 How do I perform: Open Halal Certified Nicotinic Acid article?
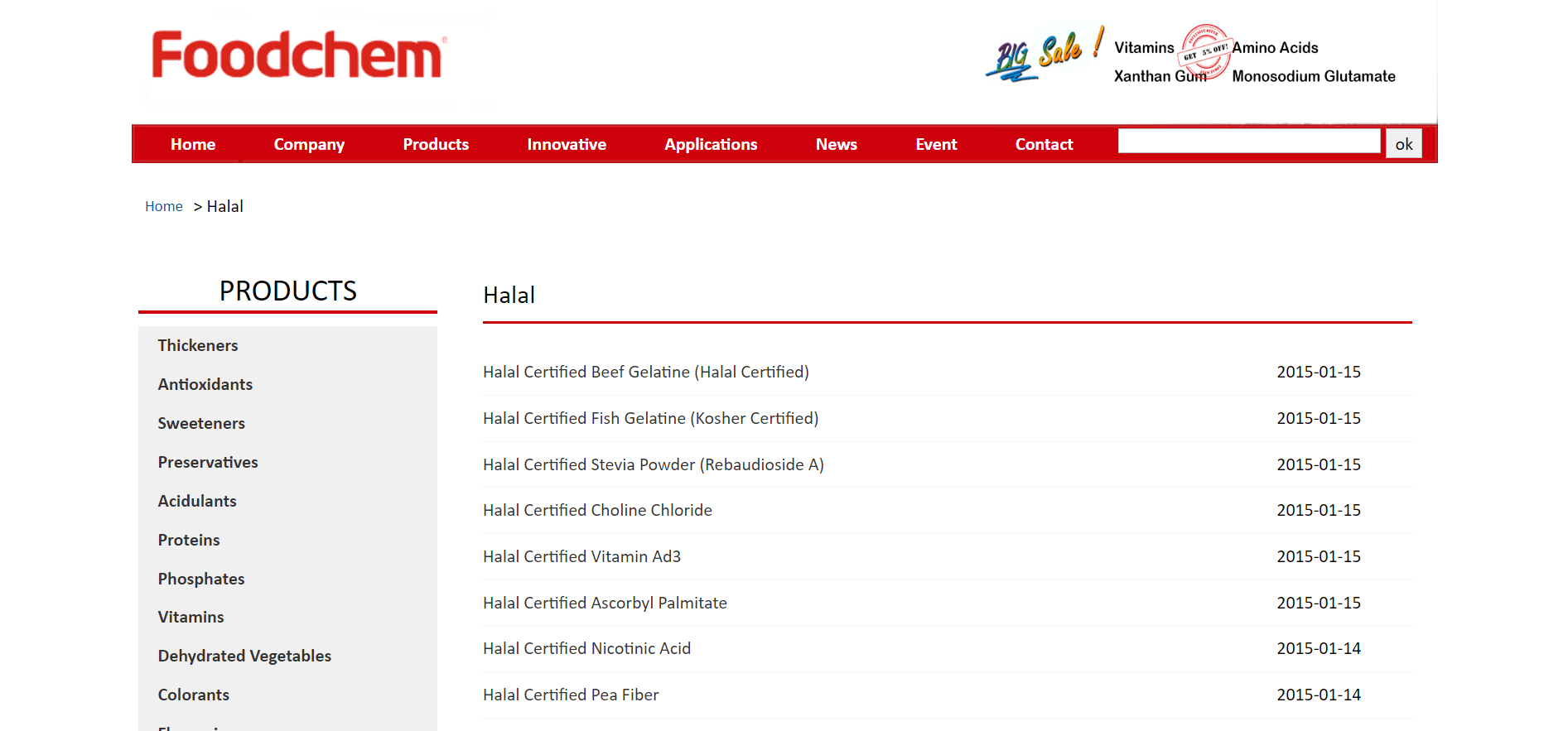pos(586,648)
